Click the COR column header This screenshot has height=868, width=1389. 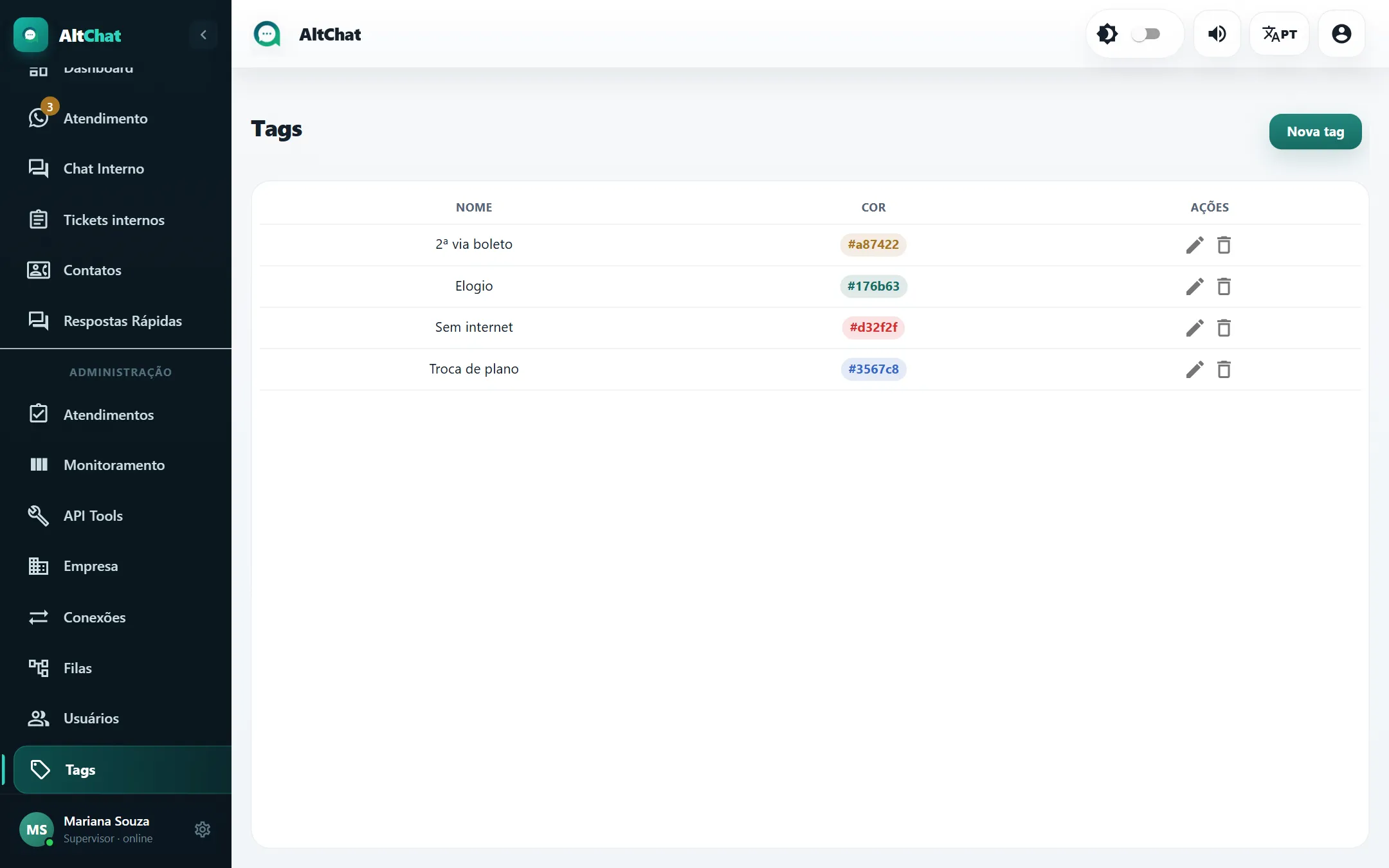click(x=873, y=207)
